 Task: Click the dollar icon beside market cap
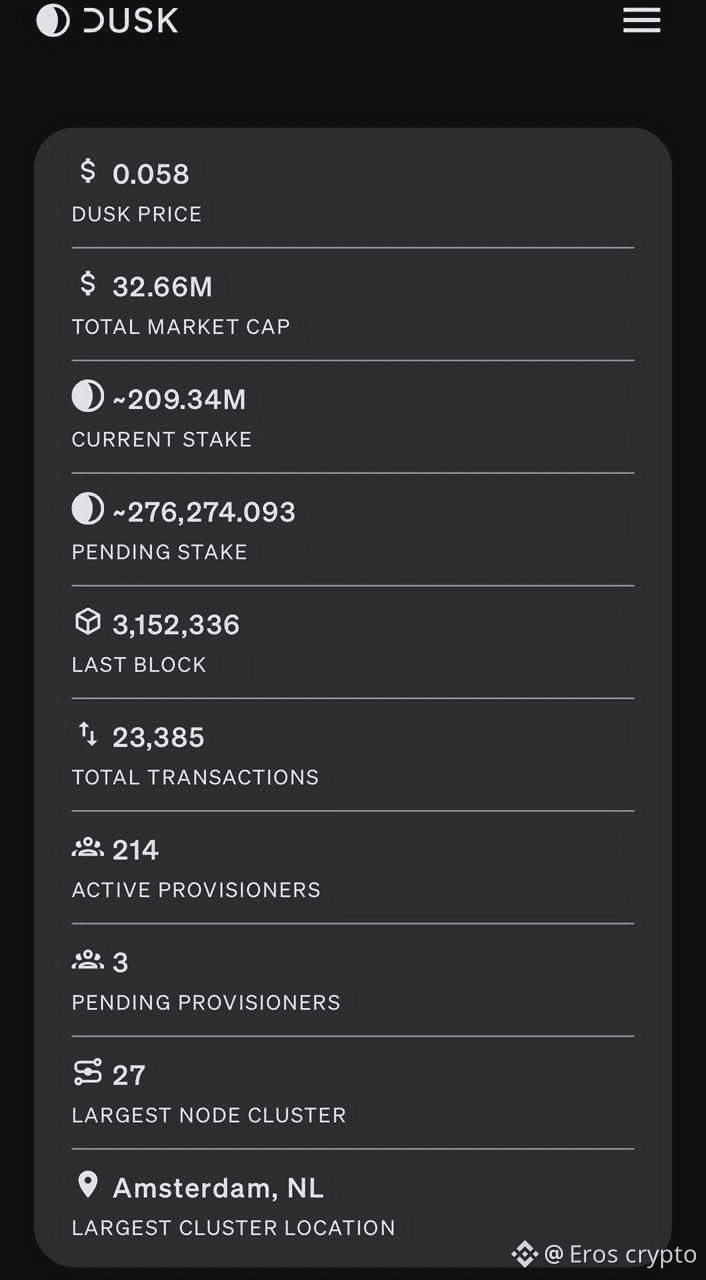point(88,285)
